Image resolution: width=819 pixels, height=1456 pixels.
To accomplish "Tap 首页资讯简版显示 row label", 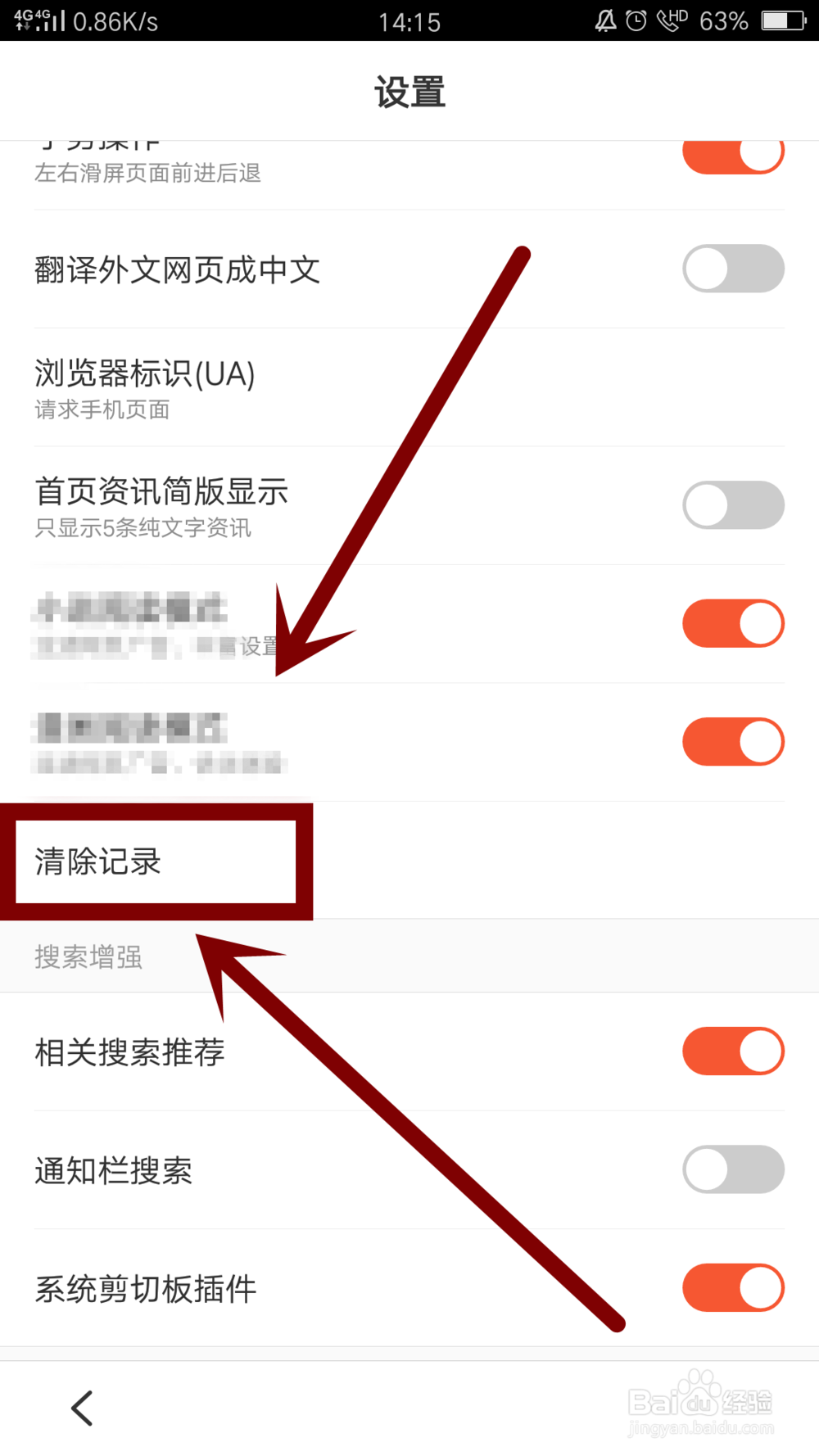I will click(161, 491).
